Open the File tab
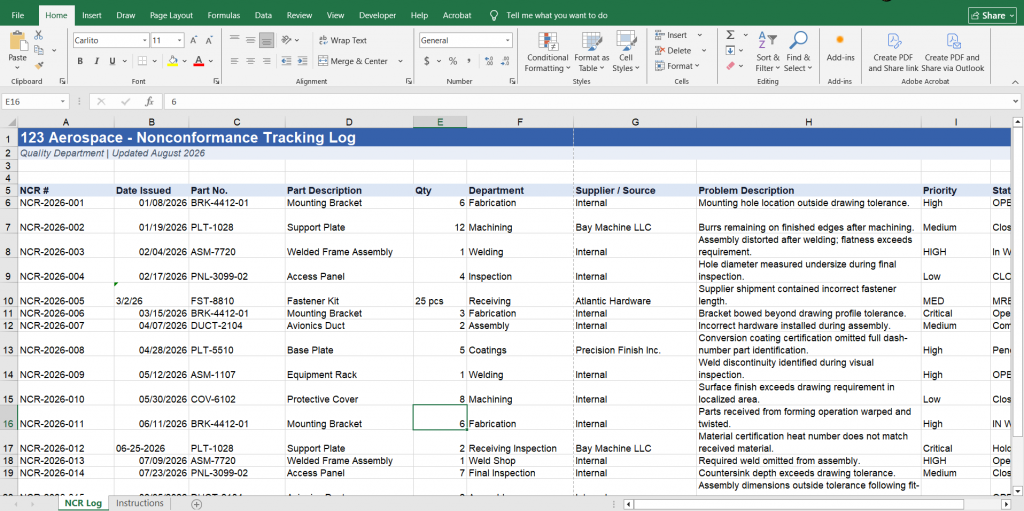1024x511 pixels. [18, 15]
